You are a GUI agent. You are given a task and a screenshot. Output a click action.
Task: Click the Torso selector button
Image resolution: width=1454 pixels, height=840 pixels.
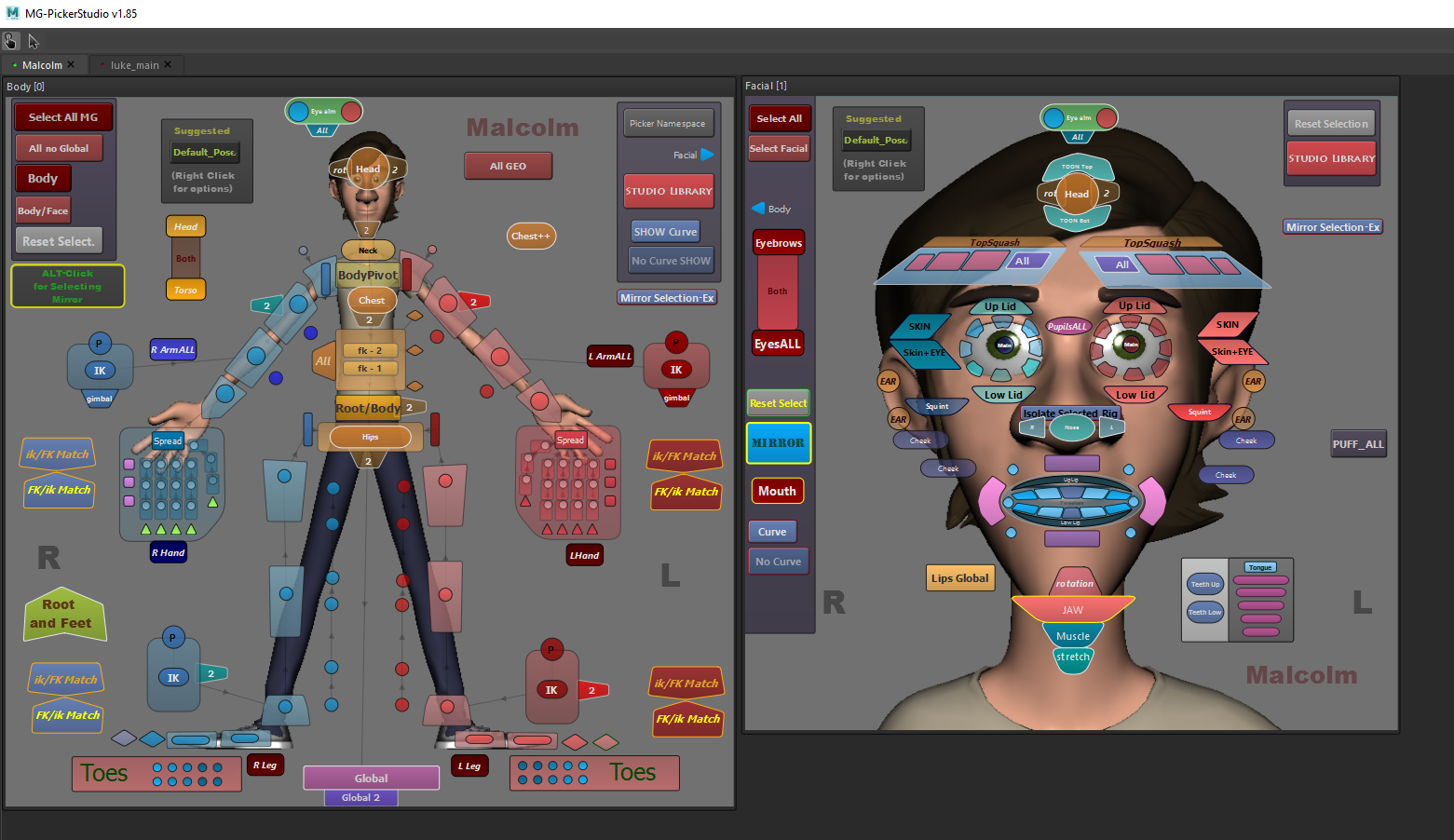pos(185,290)
